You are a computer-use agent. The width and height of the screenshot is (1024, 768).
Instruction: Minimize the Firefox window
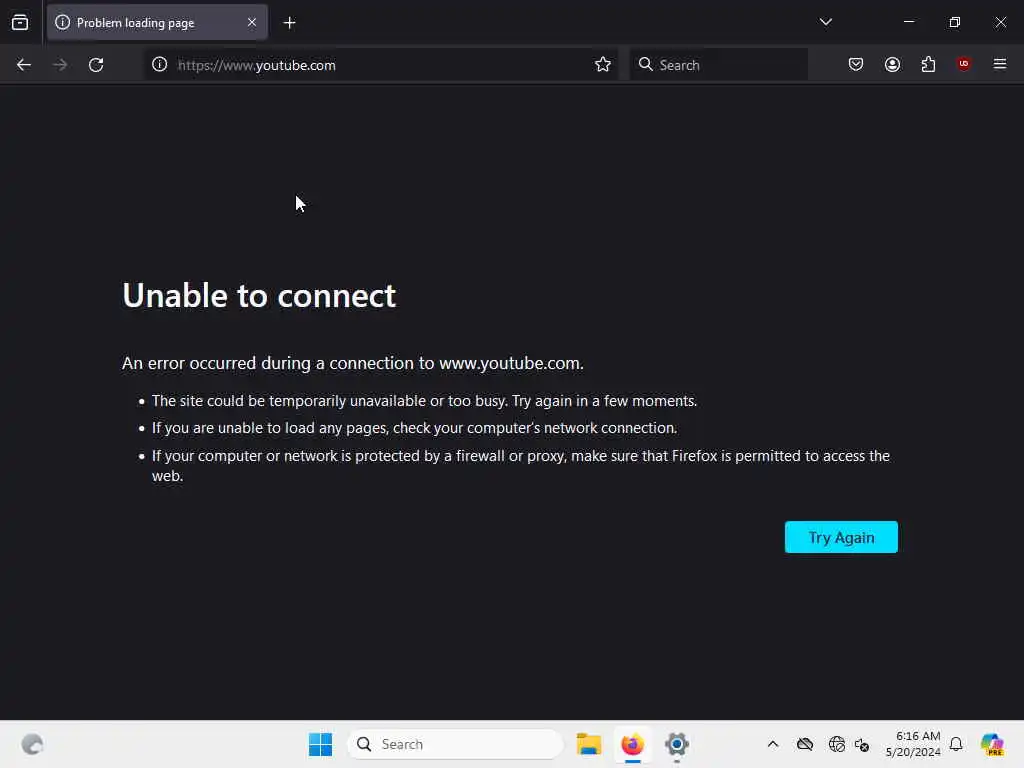pyautogui.click(x=908, y=22)
